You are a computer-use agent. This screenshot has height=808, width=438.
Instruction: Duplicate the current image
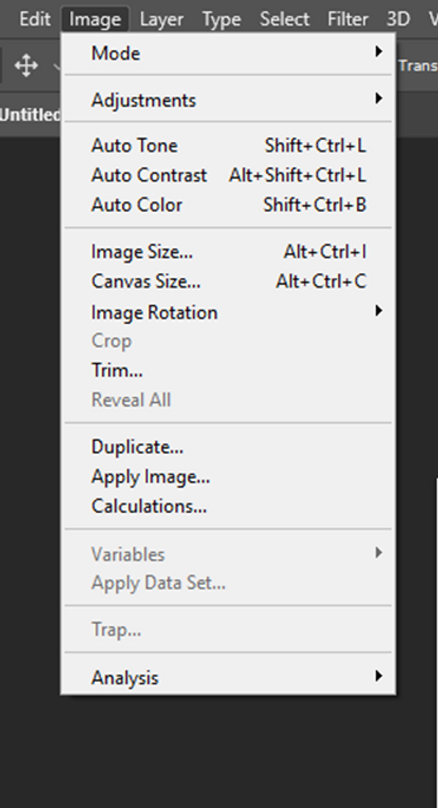pyautogui.click(x=228, y=447)
